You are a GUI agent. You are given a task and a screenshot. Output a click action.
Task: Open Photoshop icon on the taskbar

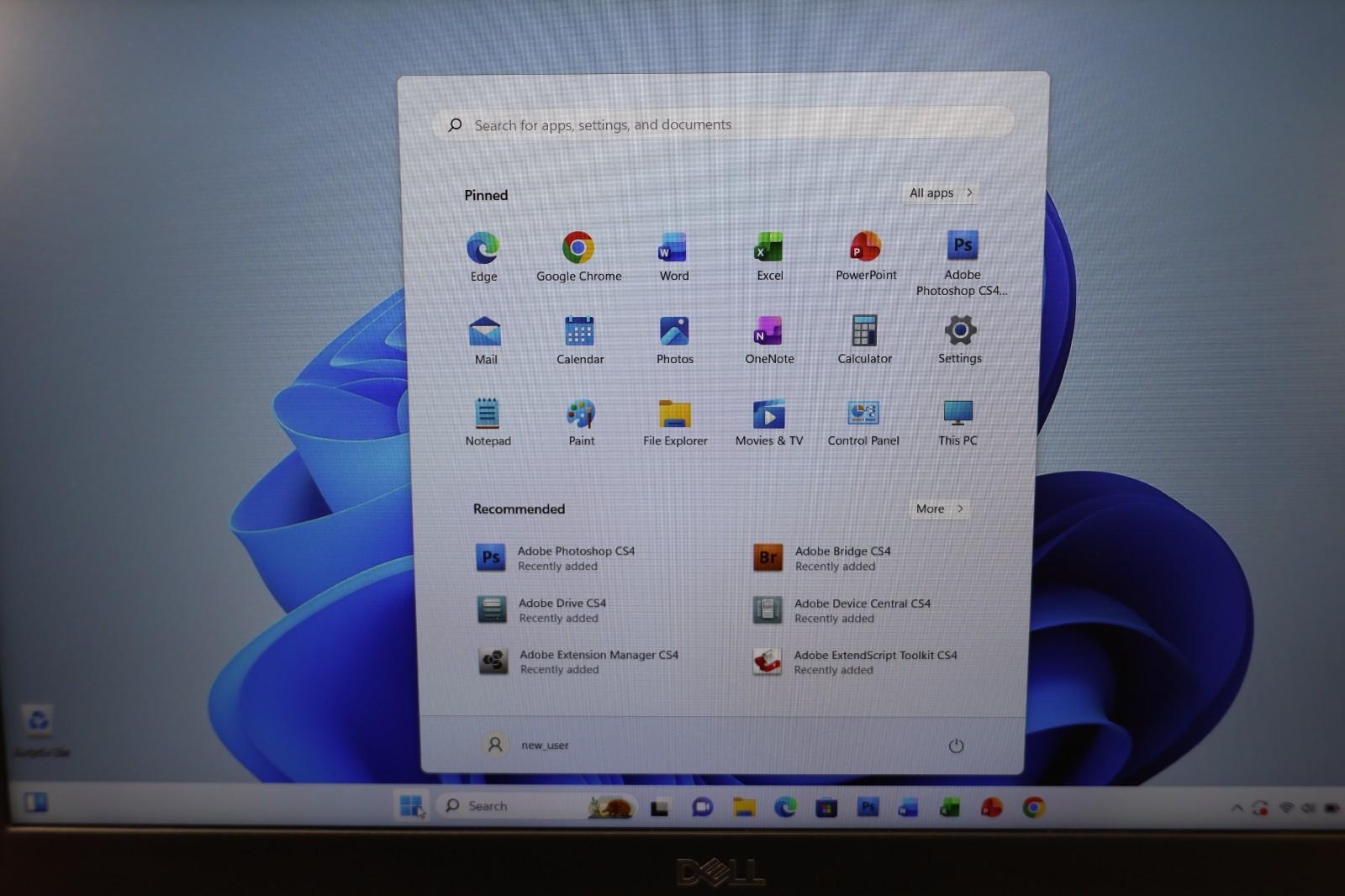click(868, 807)
